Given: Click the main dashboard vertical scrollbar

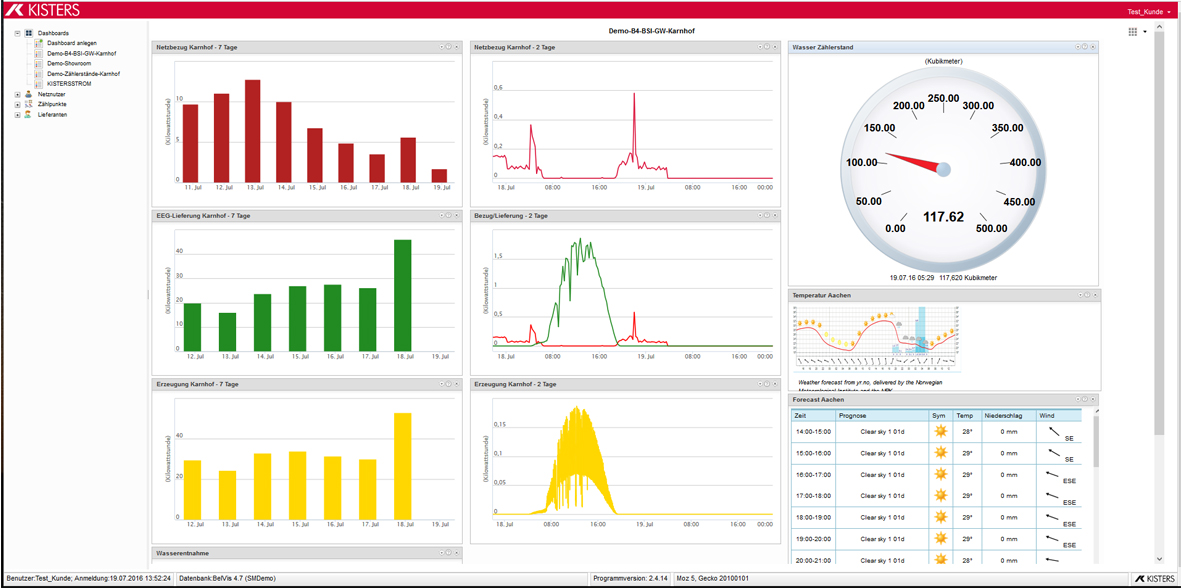Looking at the screenshot, I should [x=1159, y=230].
